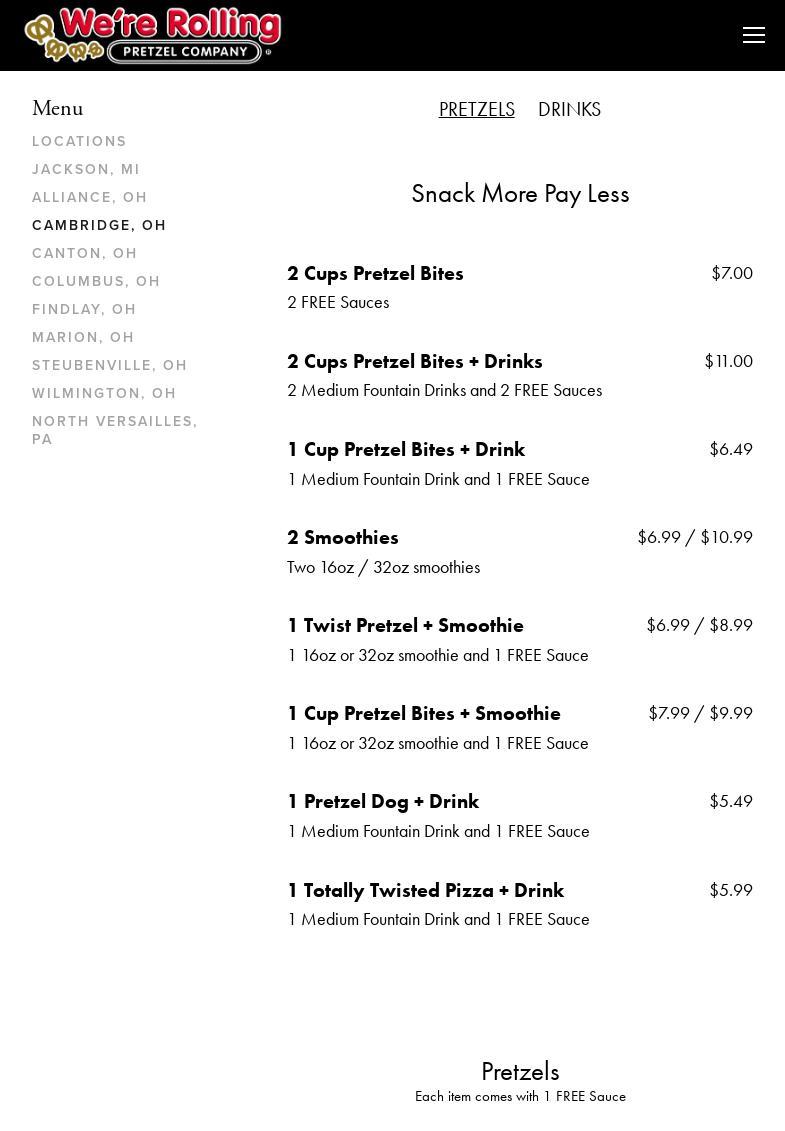Screen dimensions: 785x1131
Task: Select the Alliance, OH location
Action: pos(90,198)
